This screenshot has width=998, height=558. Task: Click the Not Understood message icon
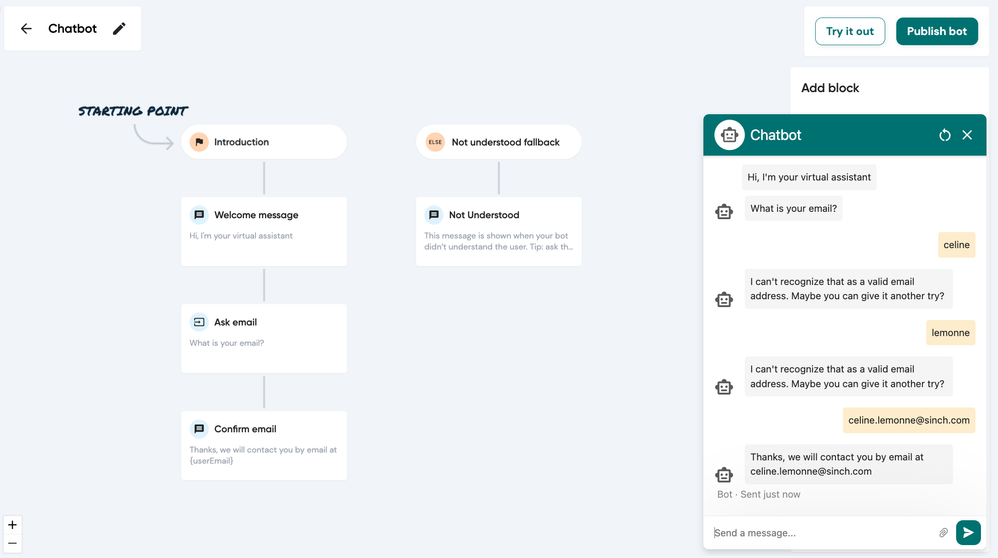pos(433,215)
